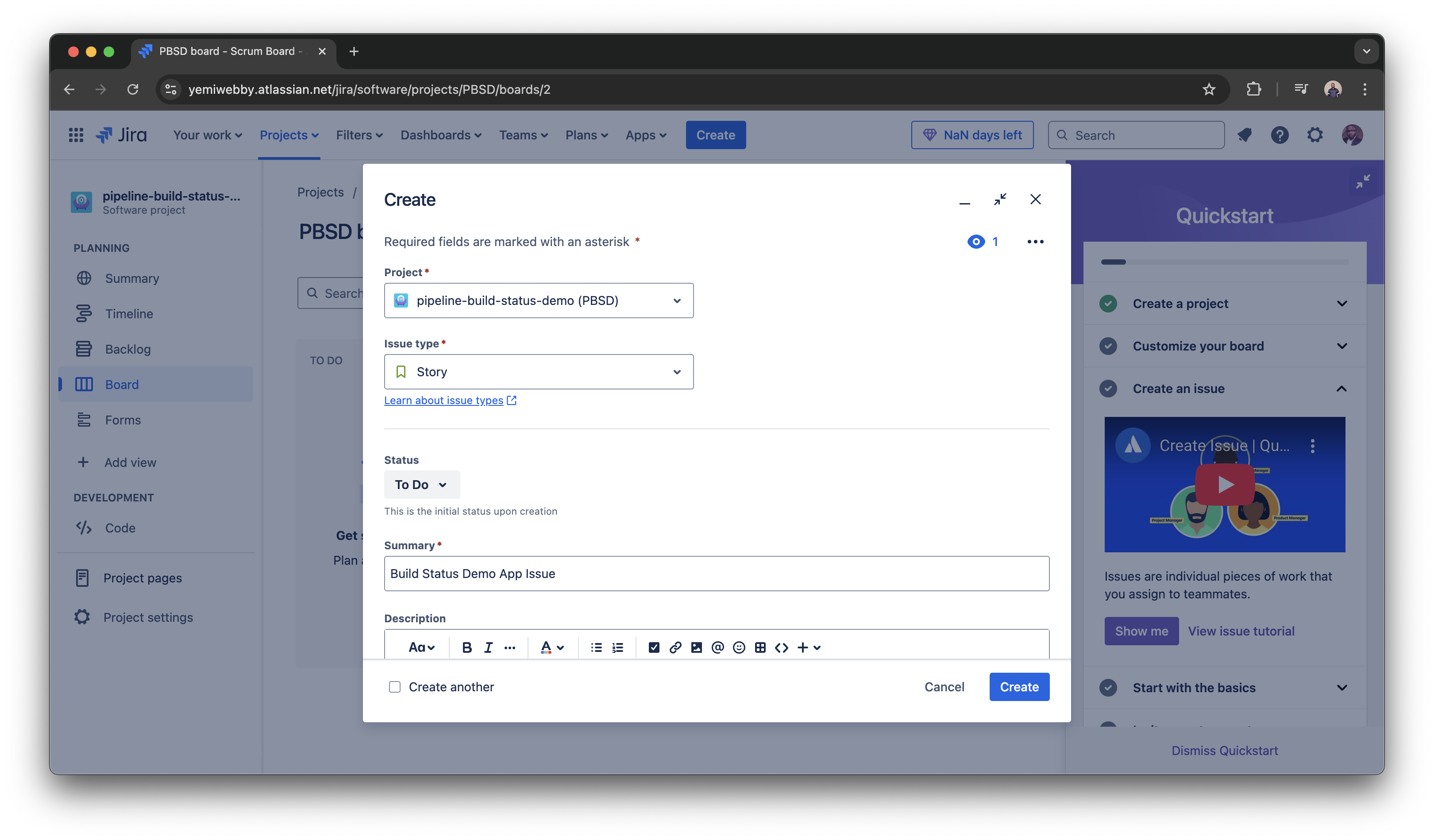The height and width of the screenshot is (840, 1434).
Task: Insert a code snippet in the description
Action: (x=781, y=647)
